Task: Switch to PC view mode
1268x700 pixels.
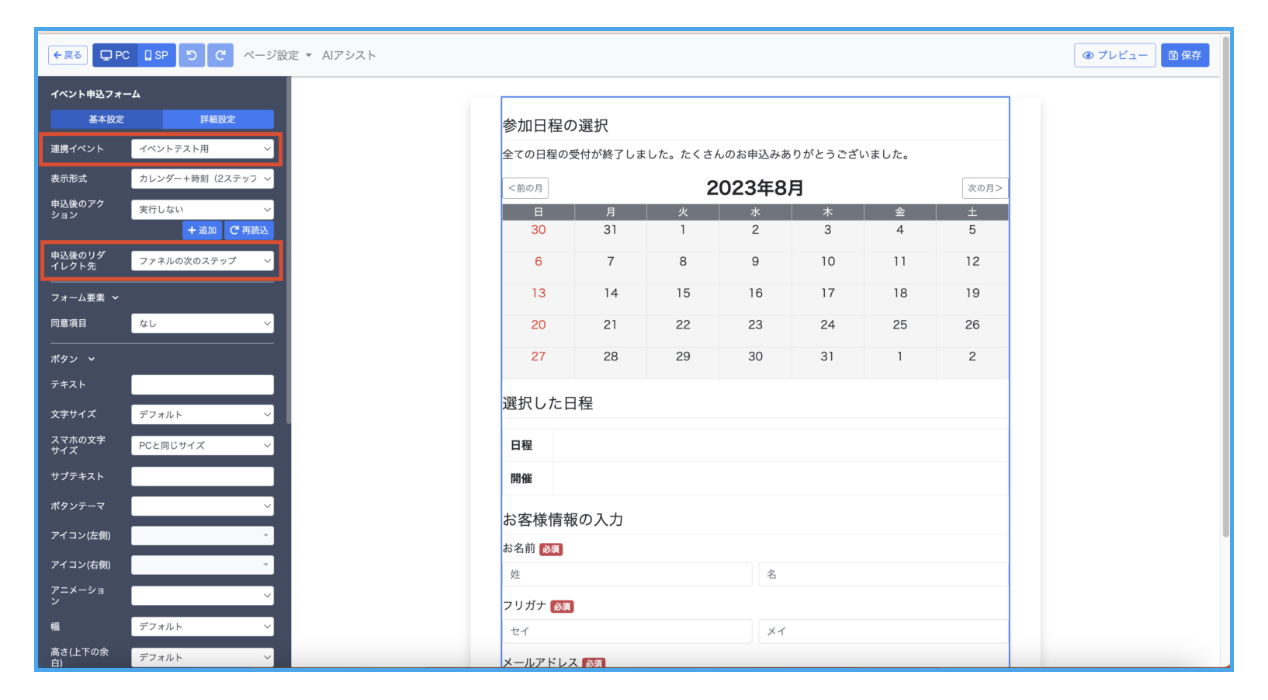Action: tap(114, 55)
